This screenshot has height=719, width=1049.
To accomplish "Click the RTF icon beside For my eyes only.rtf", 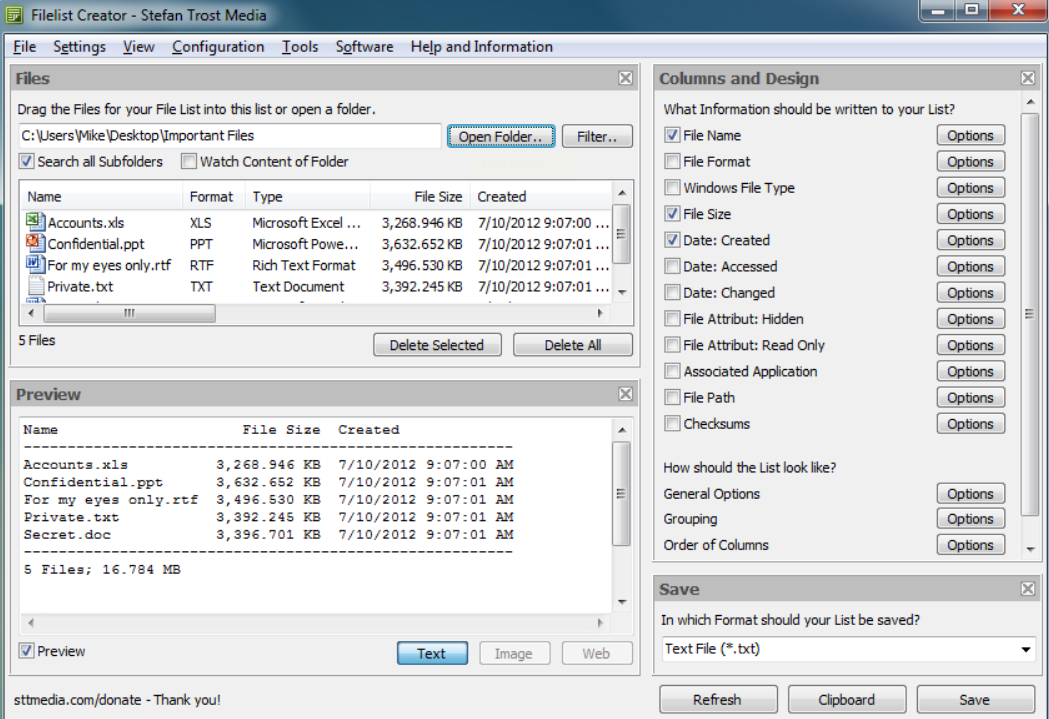I will coord(35,264).
